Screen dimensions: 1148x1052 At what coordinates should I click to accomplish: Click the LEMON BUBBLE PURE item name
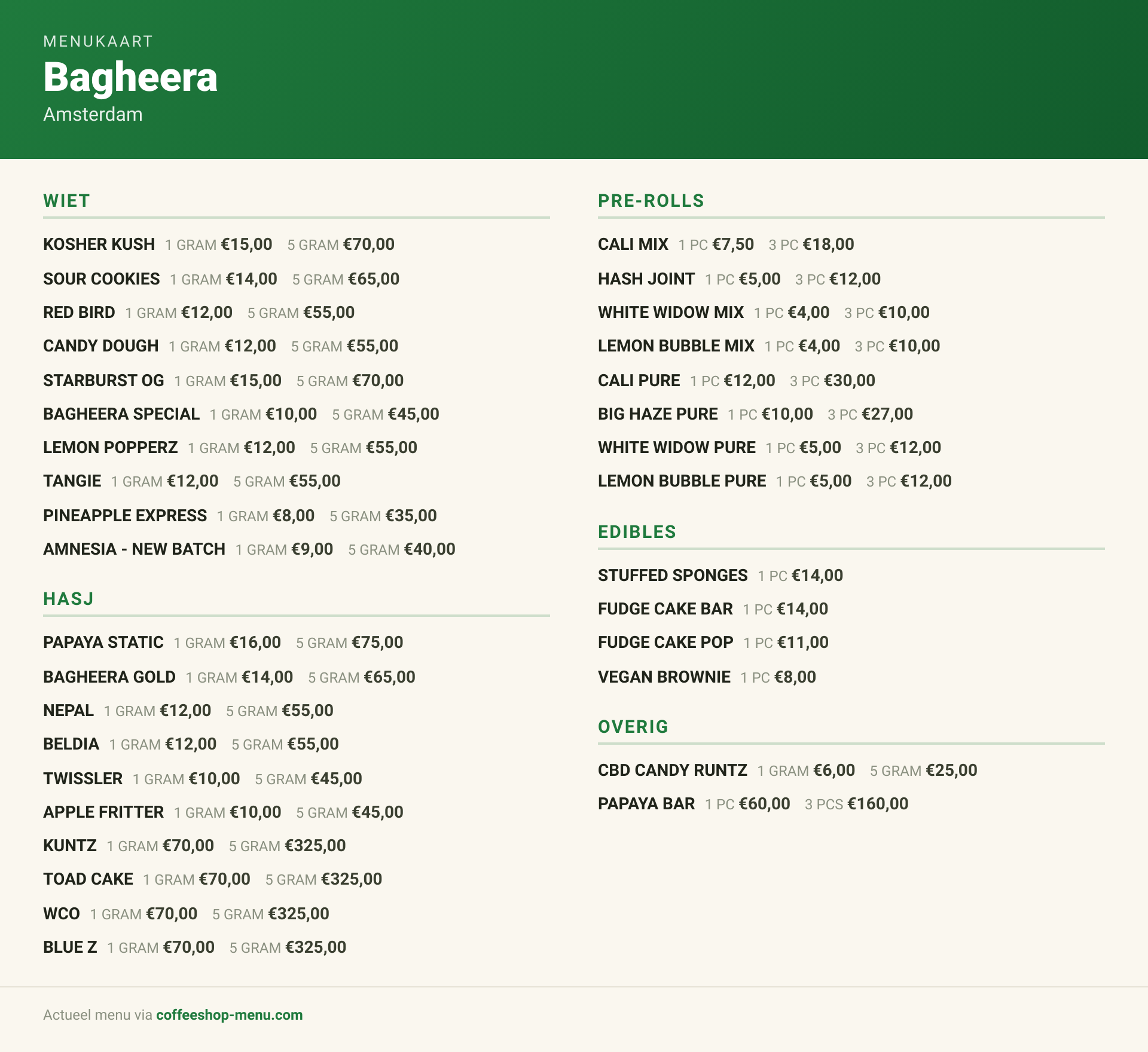[682, 481]
